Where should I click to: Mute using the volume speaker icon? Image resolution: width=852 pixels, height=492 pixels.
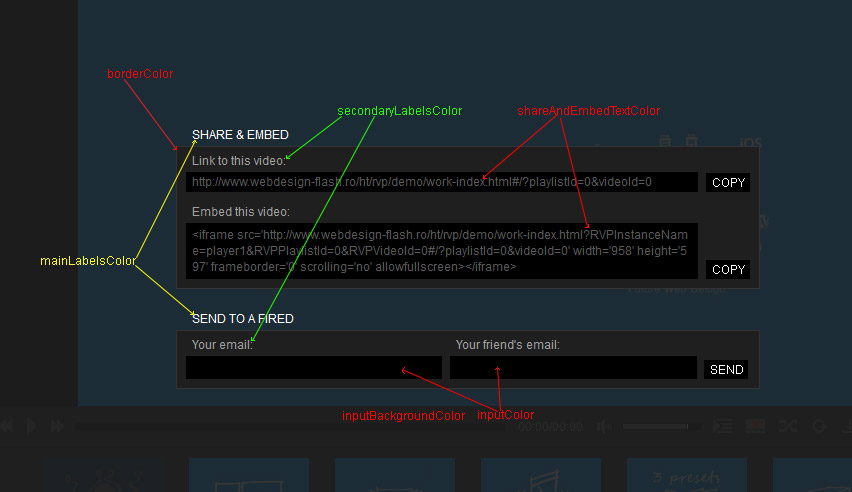pyautogui.click(x=600, y=426)
